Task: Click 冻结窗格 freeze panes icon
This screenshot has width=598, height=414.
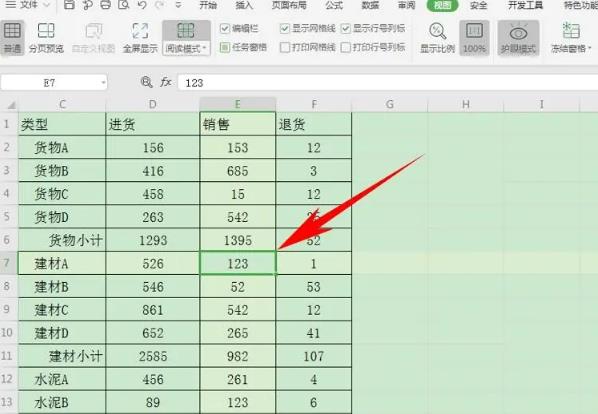Action: pos(571,31)
